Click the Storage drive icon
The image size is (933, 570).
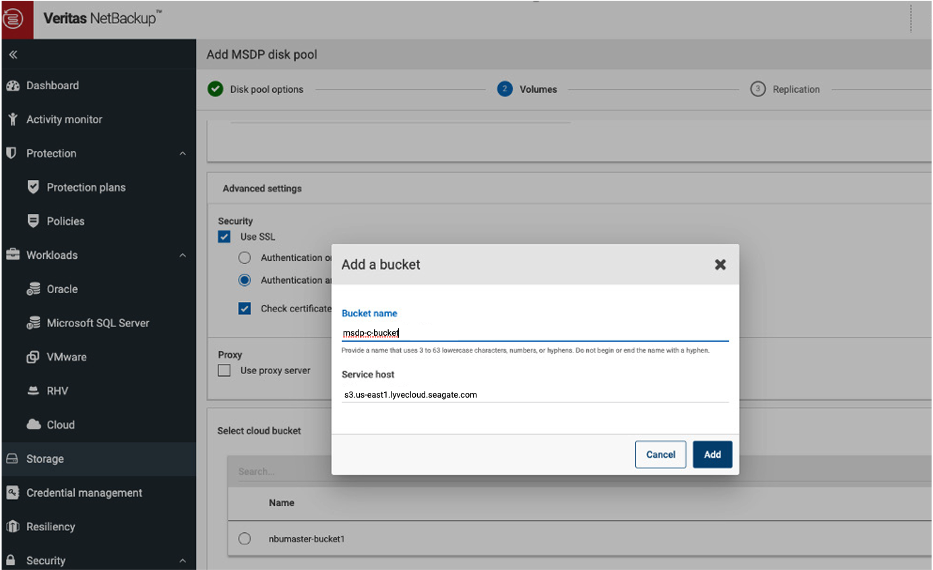tap(12, 459)
